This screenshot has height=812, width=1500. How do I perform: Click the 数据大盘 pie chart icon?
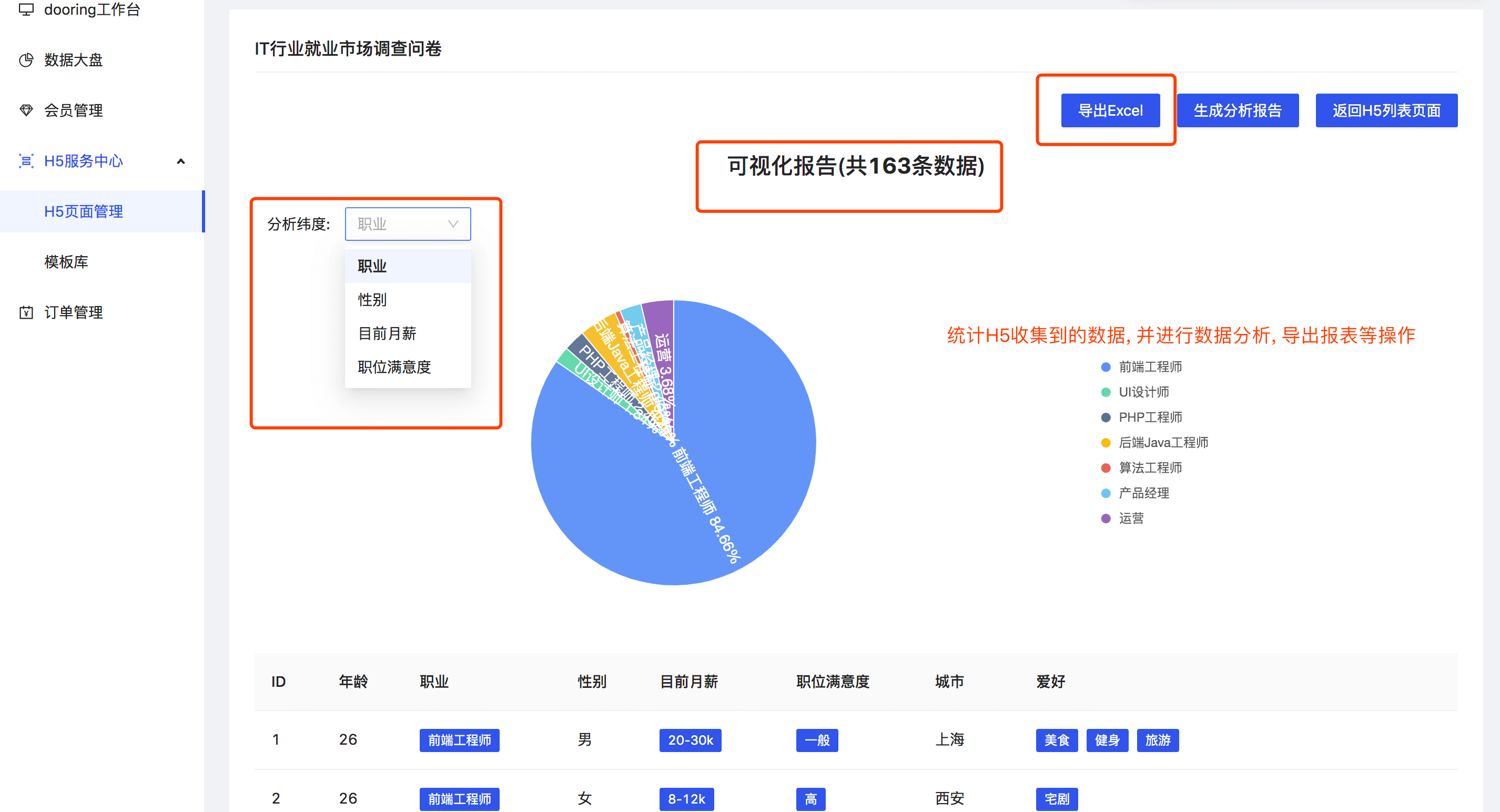pos(26,60)
